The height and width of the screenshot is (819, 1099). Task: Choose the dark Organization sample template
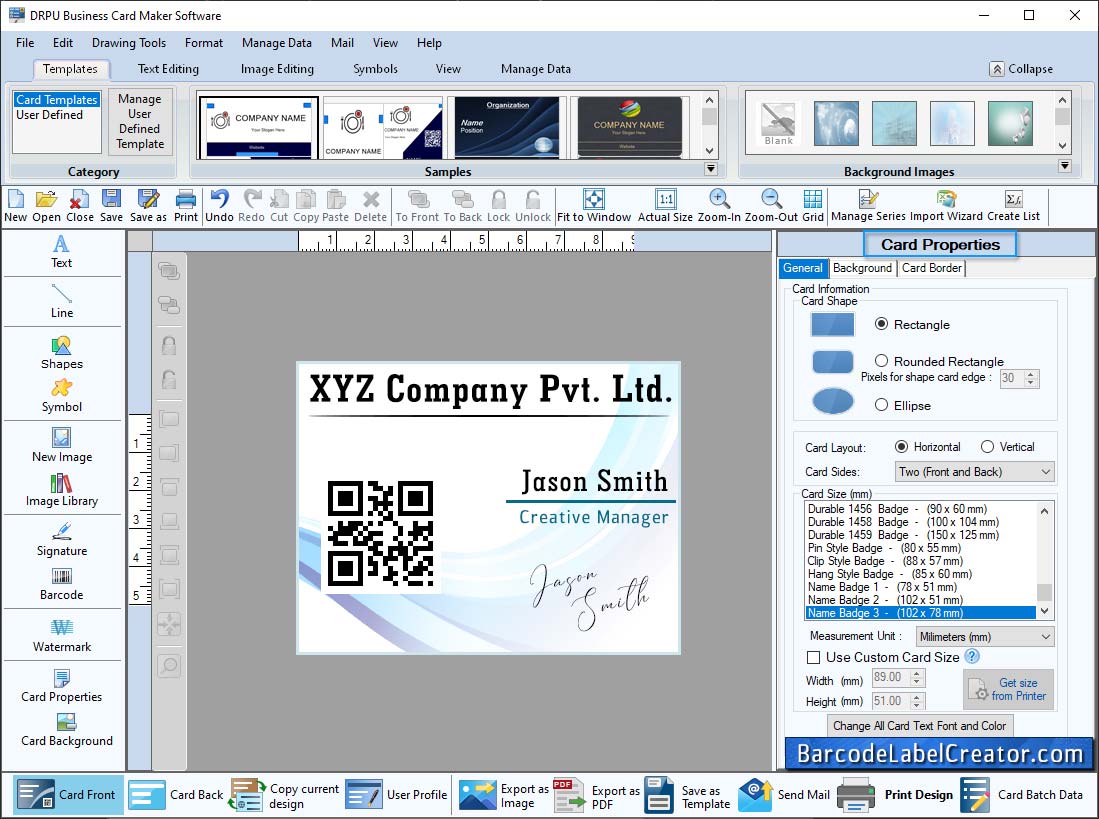(x=507, y=127)
